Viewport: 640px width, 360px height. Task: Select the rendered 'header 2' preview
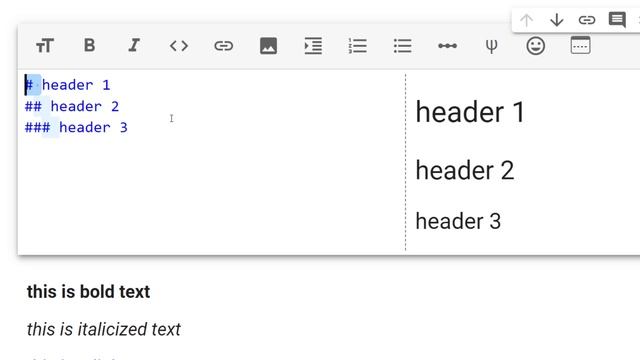pos(464,170)
